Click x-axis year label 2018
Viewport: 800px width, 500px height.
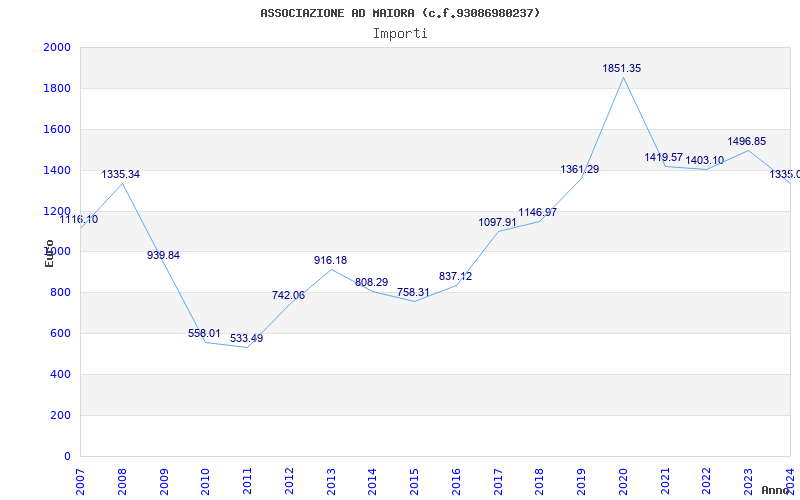pos(539,482)
